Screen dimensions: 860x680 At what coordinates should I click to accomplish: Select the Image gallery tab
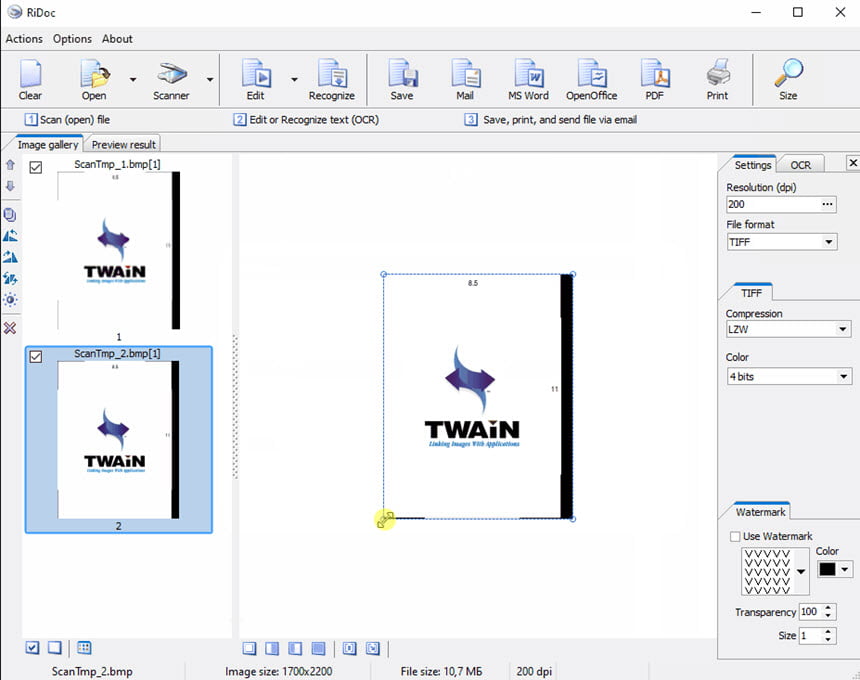click(48, 145)
